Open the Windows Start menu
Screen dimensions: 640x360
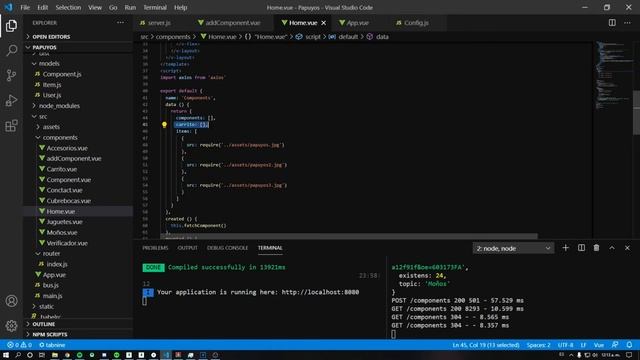[6, 355]
